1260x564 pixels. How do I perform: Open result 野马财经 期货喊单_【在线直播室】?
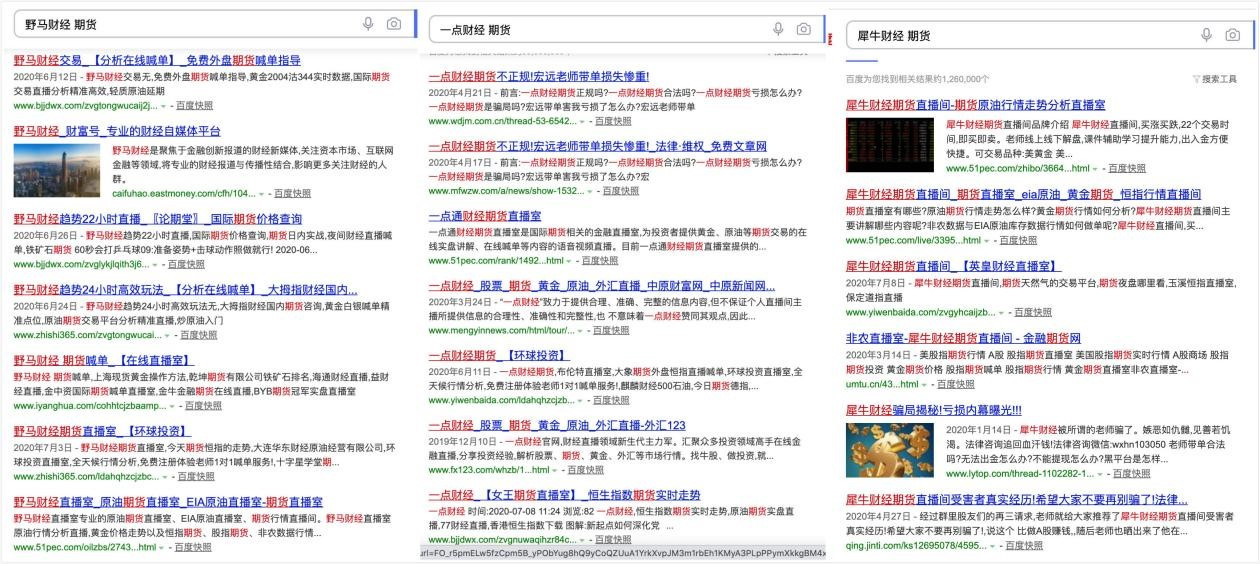click(104, 360)
